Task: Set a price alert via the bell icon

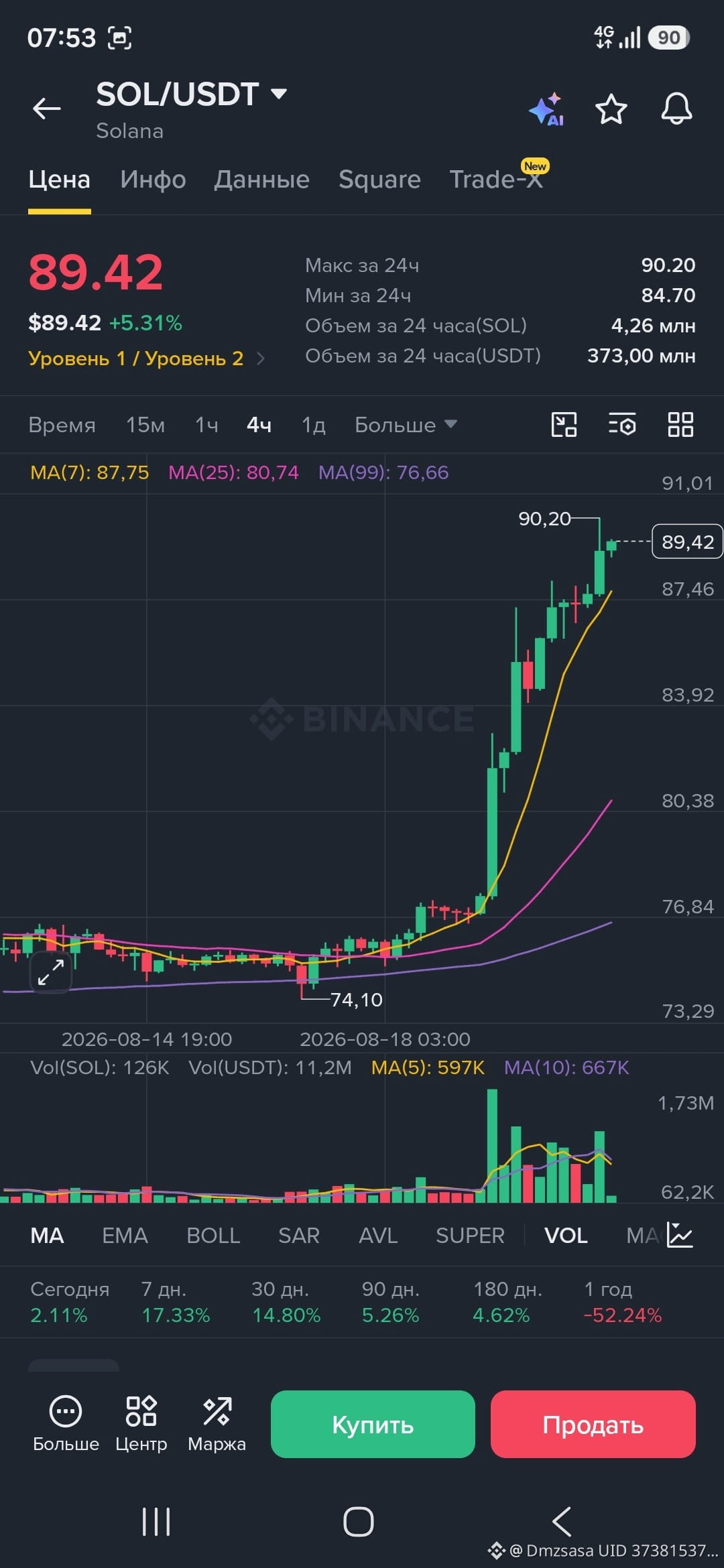Action: pyautogui.click(x=676, y=109)
